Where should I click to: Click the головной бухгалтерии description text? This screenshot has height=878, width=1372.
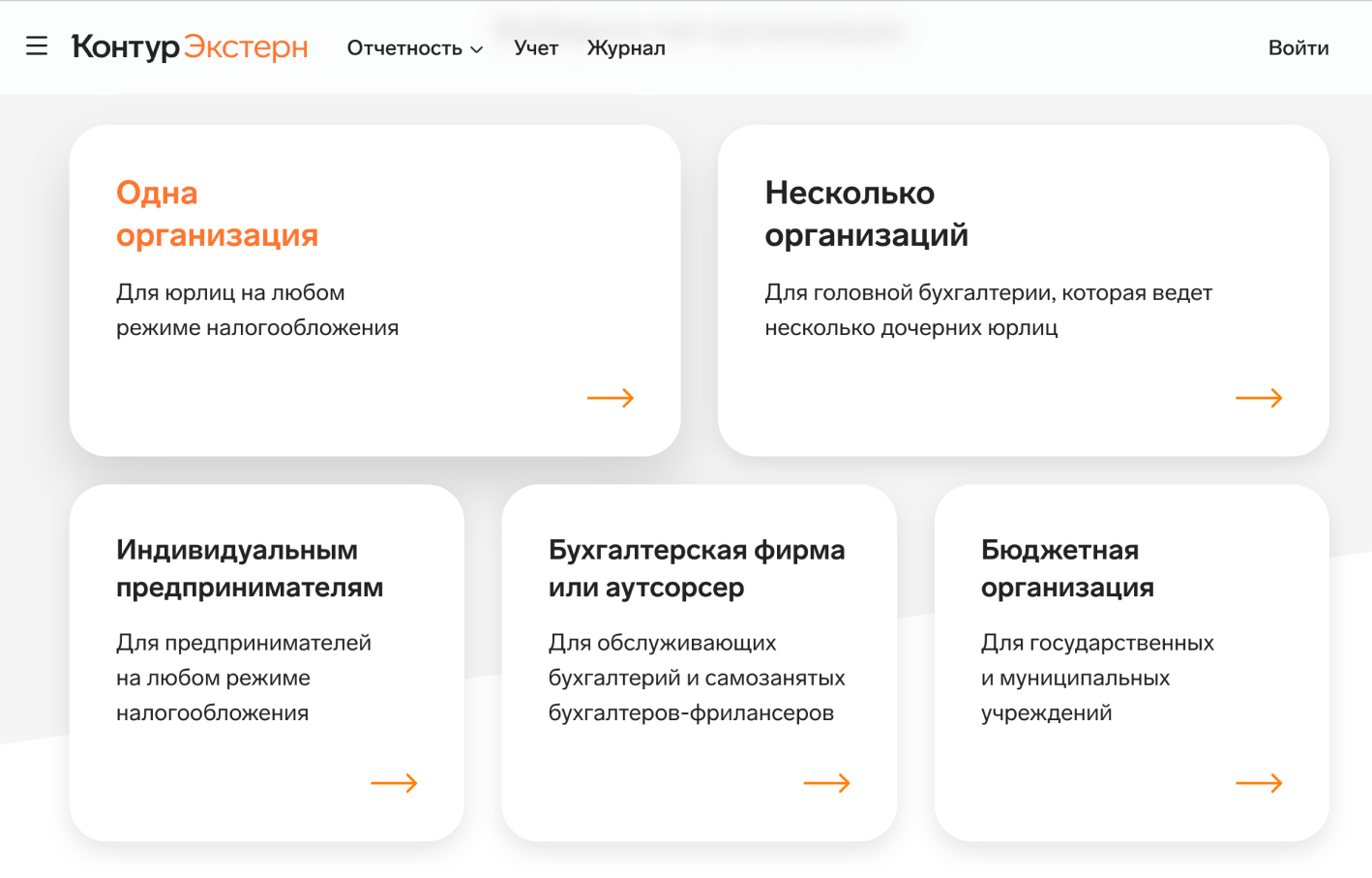(988, 310)
